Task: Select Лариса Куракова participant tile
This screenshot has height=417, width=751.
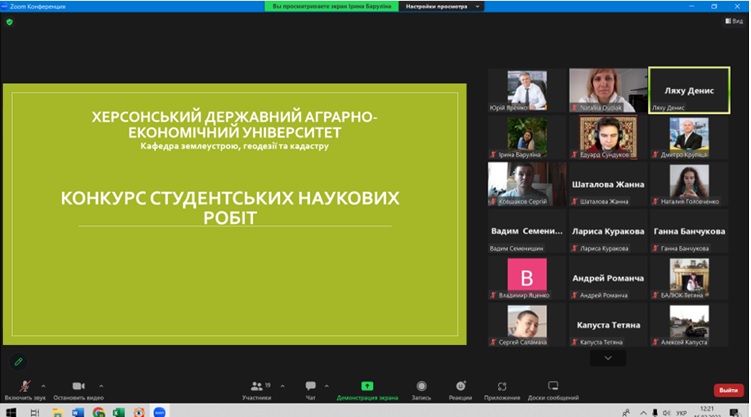Action: click(x=608, y=231)
